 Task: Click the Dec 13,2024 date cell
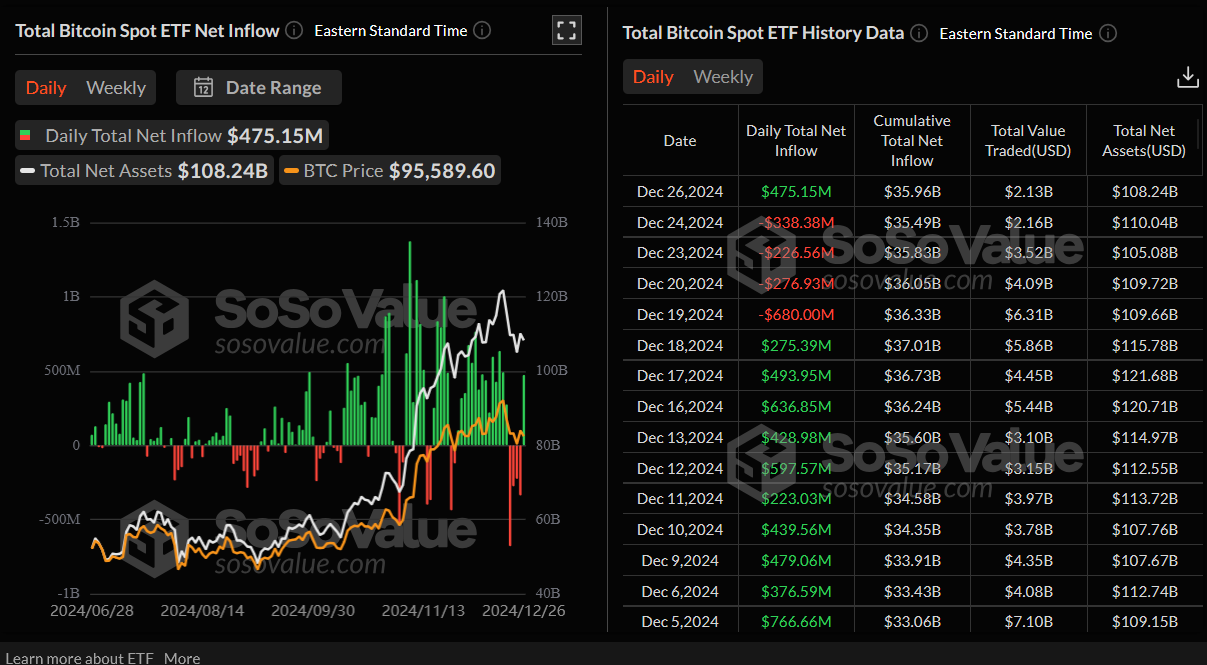tap(680, 438)
